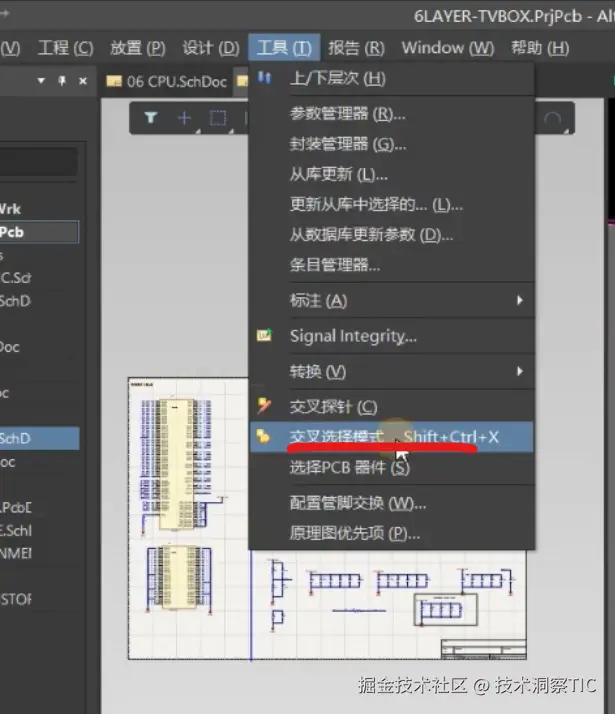Open the 设计 (D) menu
Image resolution: width=615 pixels, height=714 pixels.
(x=211, y=48)
